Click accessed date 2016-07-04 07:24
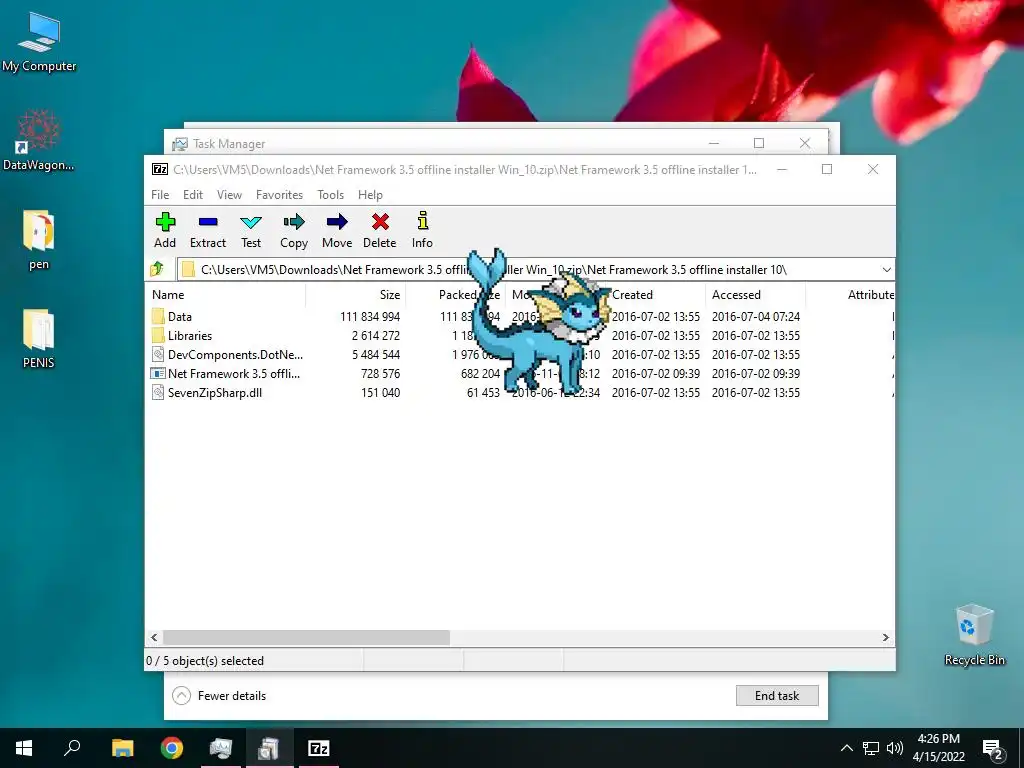Screen dimensions: 1024x768 tap(756, 317)
